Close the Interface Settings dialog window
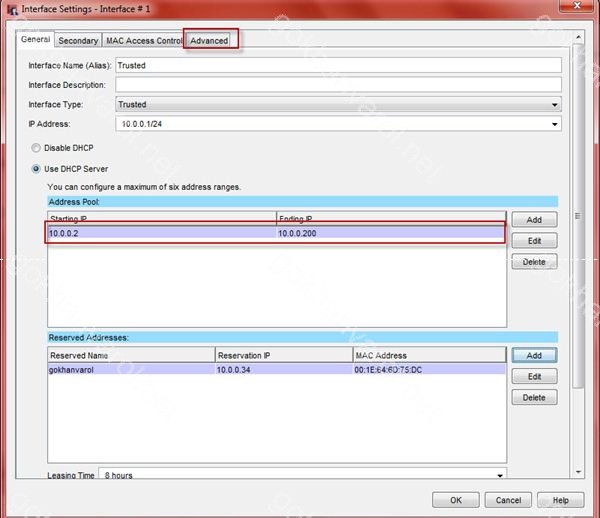 578,10
